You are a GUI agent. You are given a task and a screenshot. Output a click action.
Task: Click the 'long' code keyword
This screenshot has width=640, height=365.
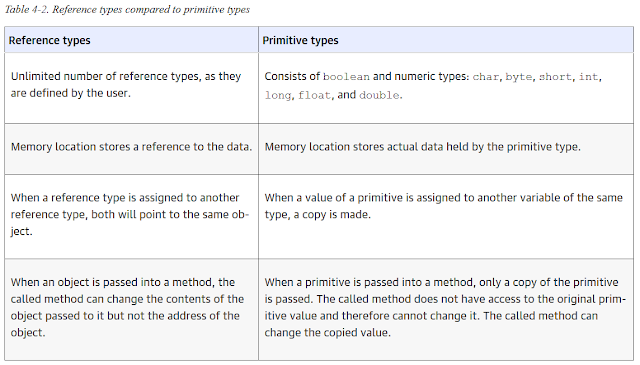pos(278,96)
